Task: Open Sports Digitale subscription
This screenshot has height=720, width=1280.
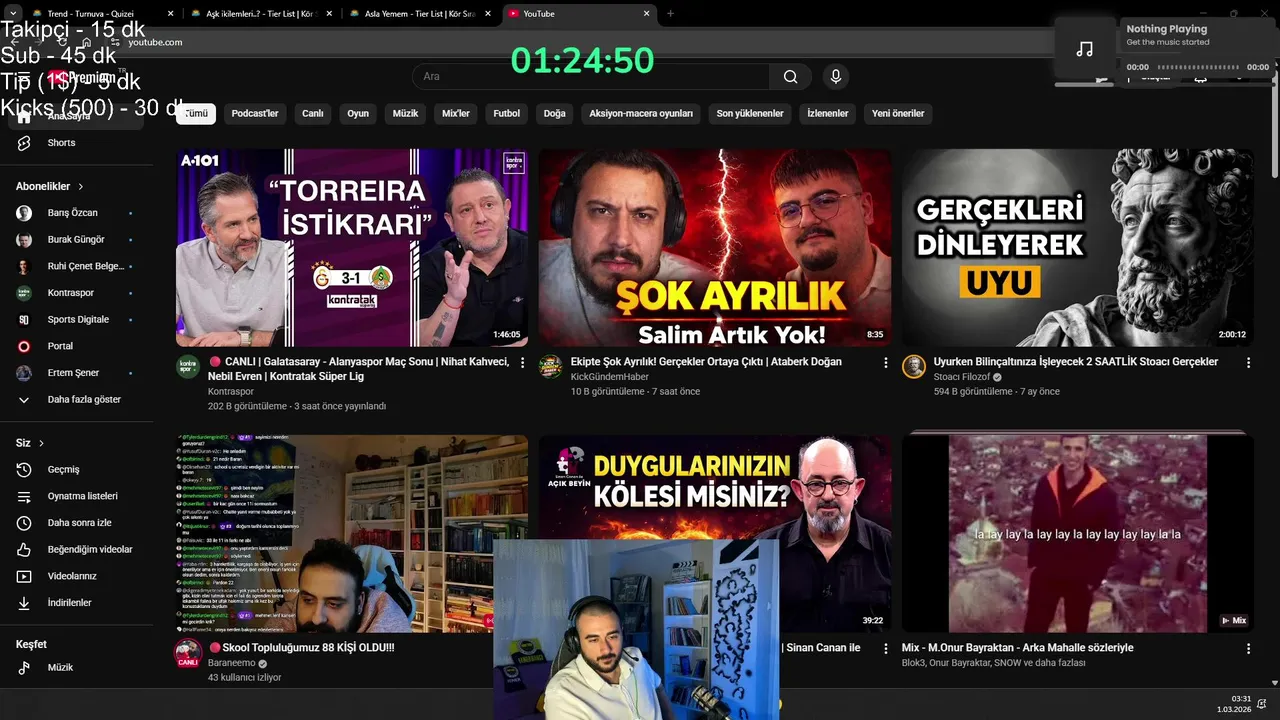Action: [76, 320]
